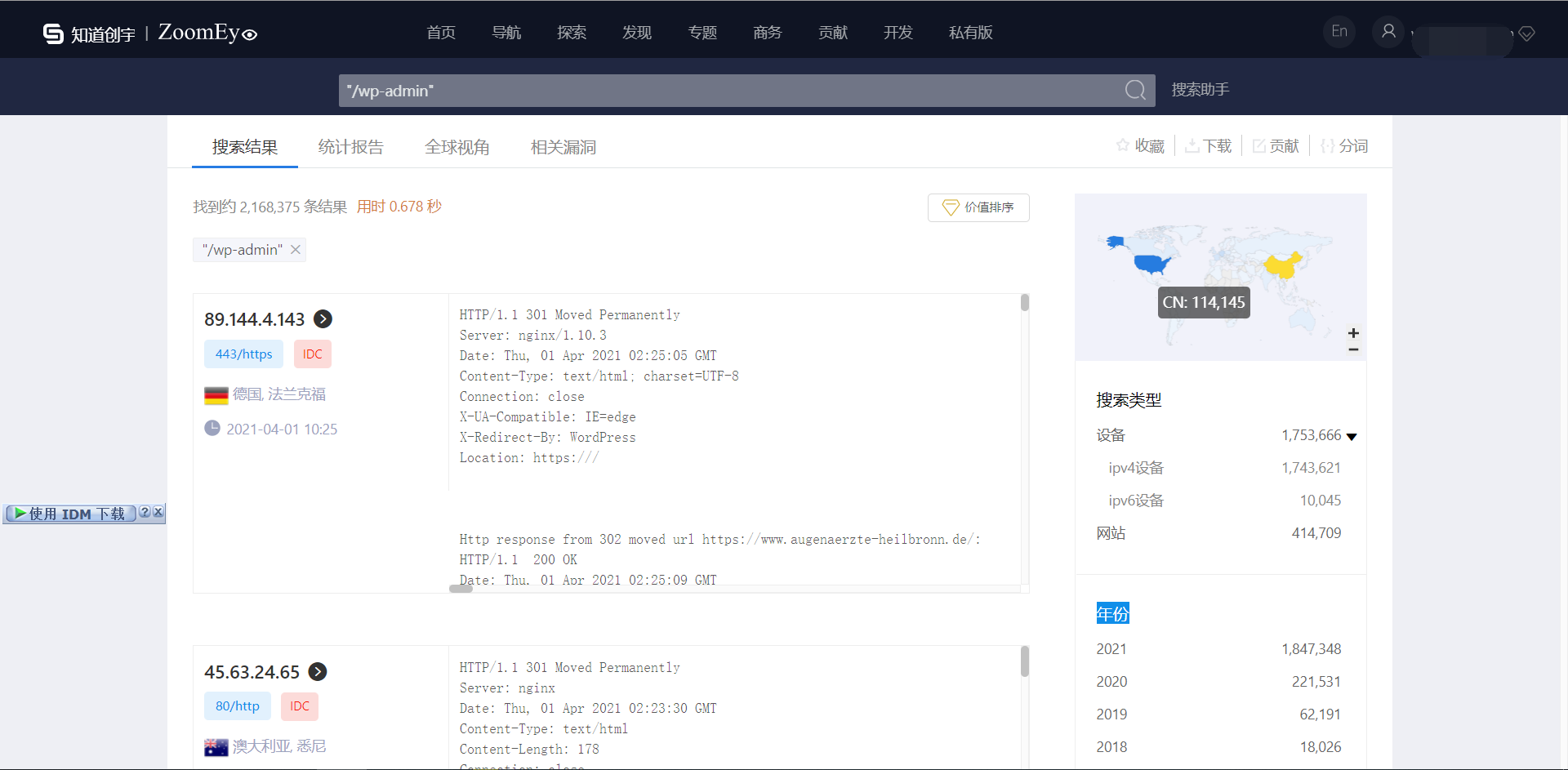
Task: Open details arrow for 89.144.4.143
Action: click(323, 319)
